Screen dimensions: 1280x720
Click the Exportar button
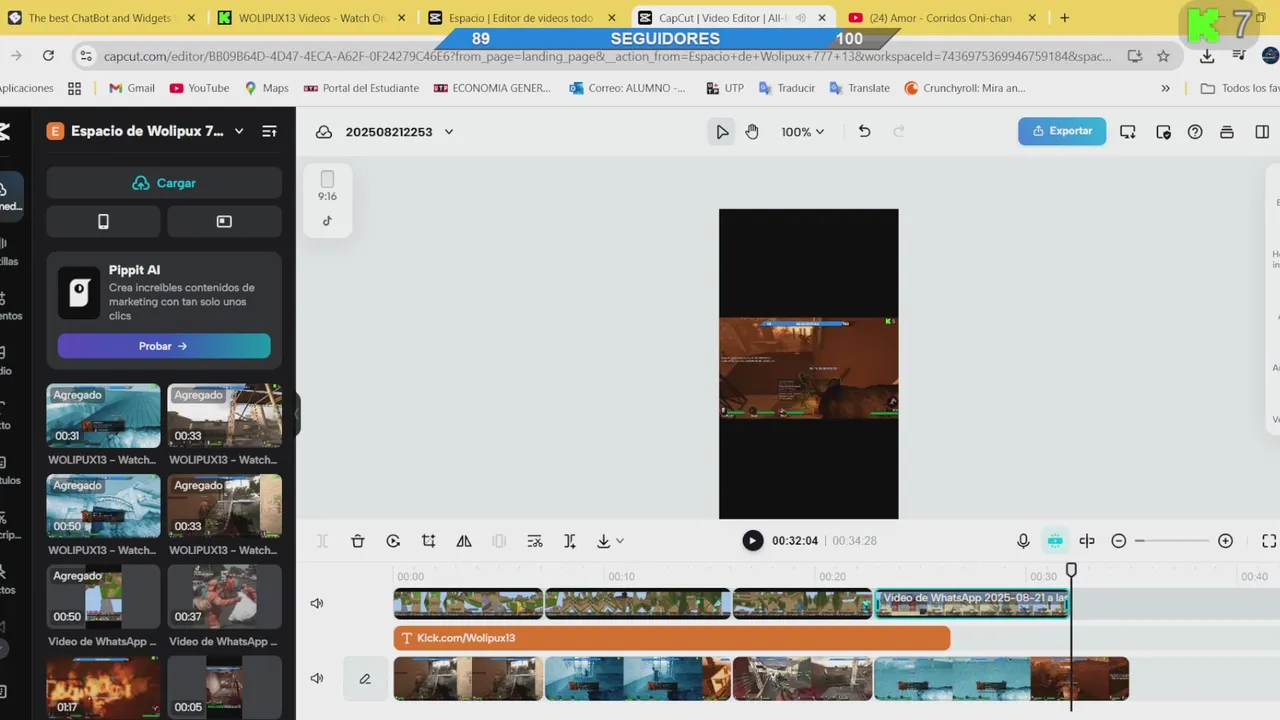pos(1062,131)
